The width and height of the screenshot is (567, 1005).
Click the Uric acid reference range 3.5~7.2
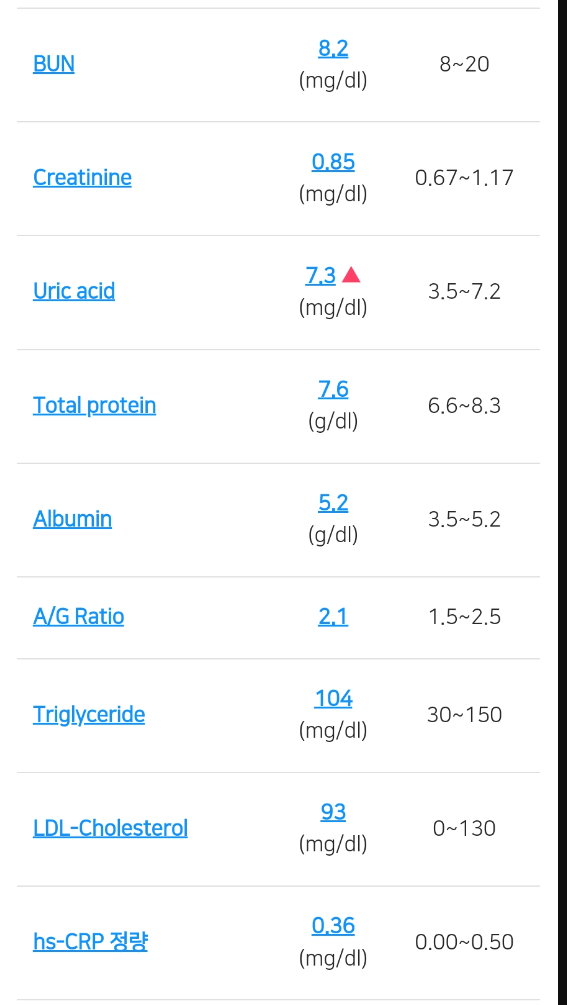[x=464, y=292]
